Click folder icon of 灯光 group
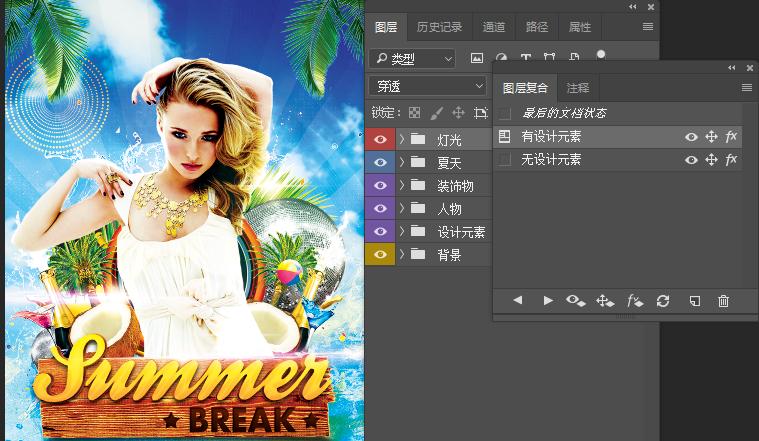759x441 pixels. [418, 139]
